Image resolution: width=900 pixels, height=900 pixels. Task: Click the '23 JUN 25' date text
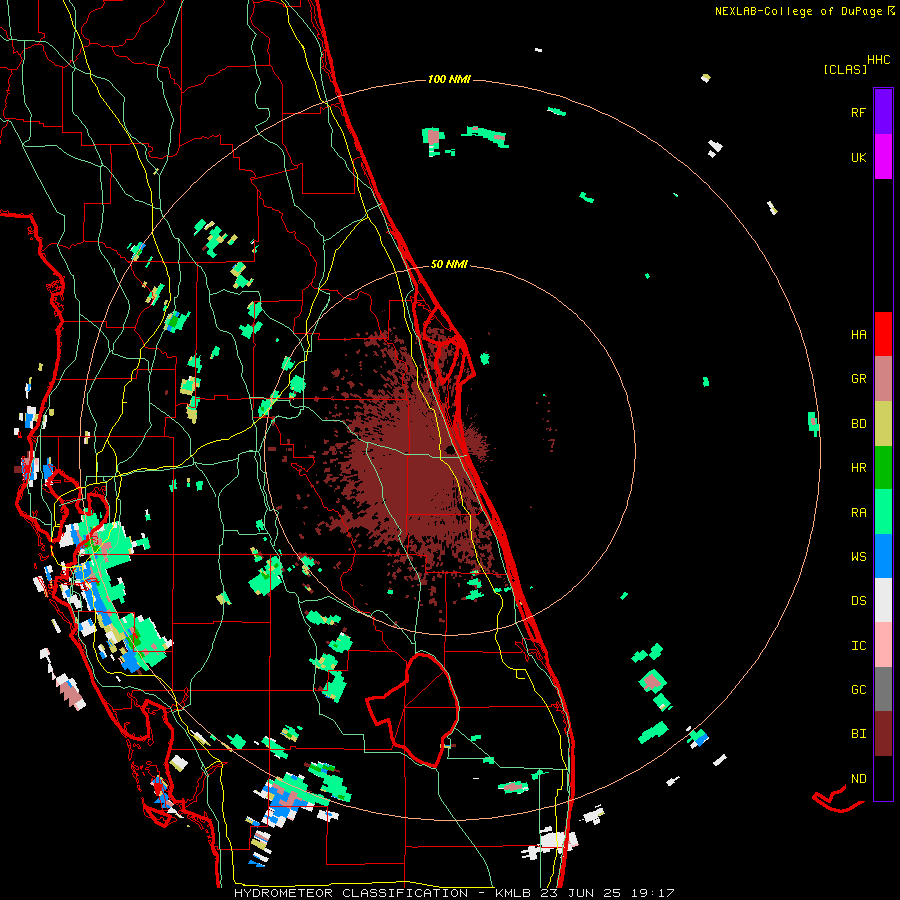581,893
